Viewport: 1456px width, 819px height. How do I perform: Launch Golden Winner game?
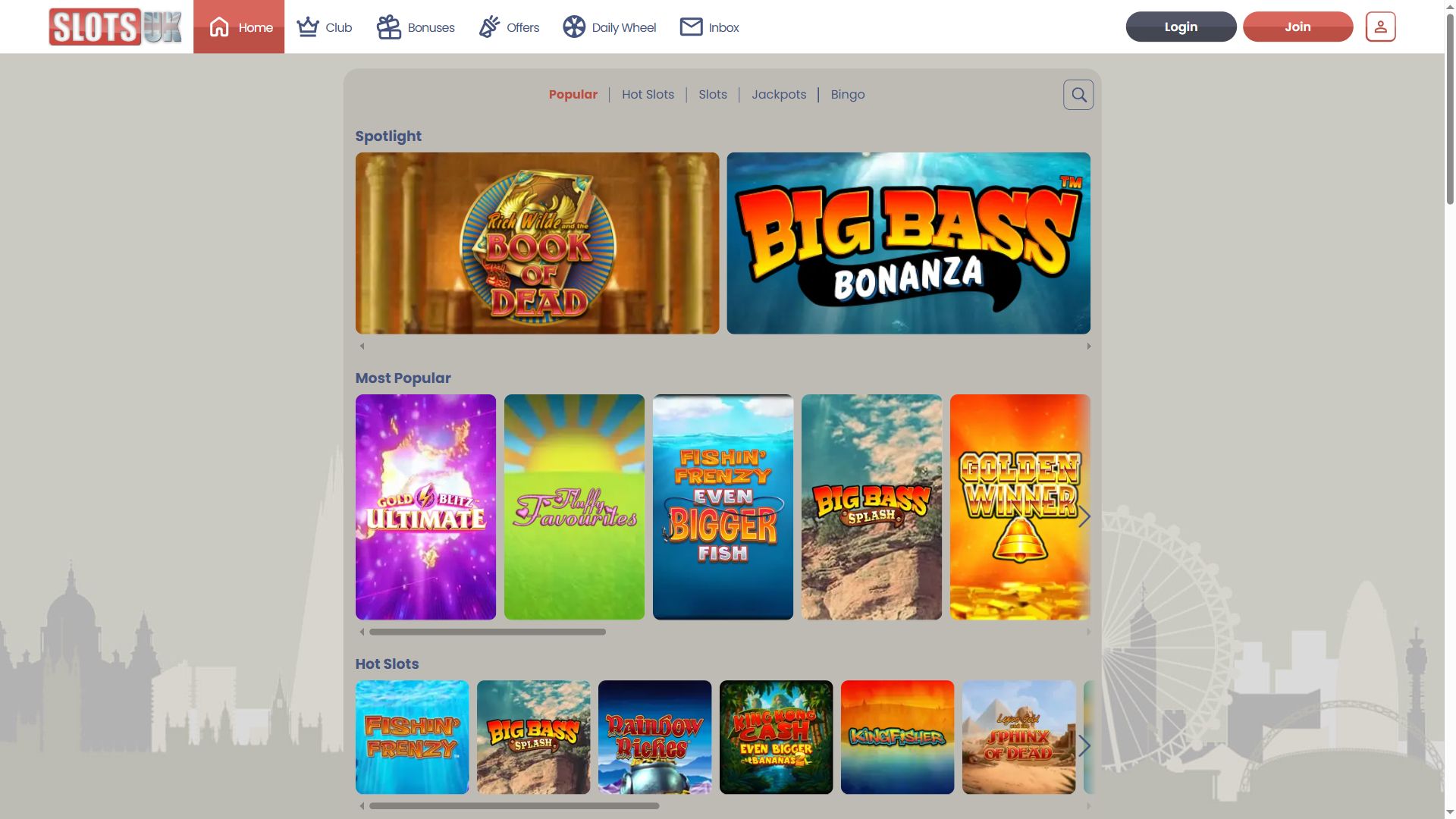point(1020,507)
